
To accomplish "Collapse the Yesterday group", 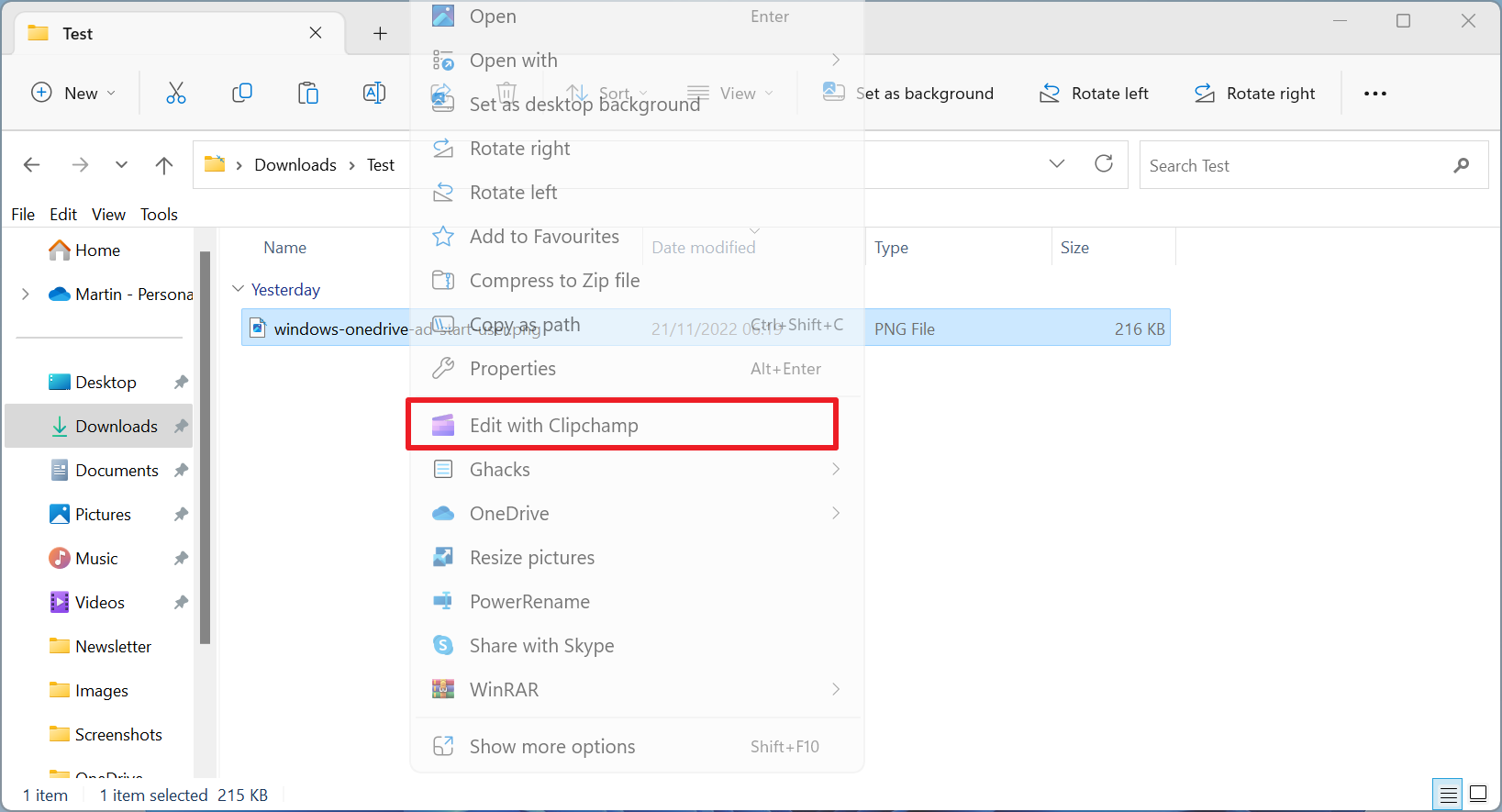I will click(x=239, y=289).
